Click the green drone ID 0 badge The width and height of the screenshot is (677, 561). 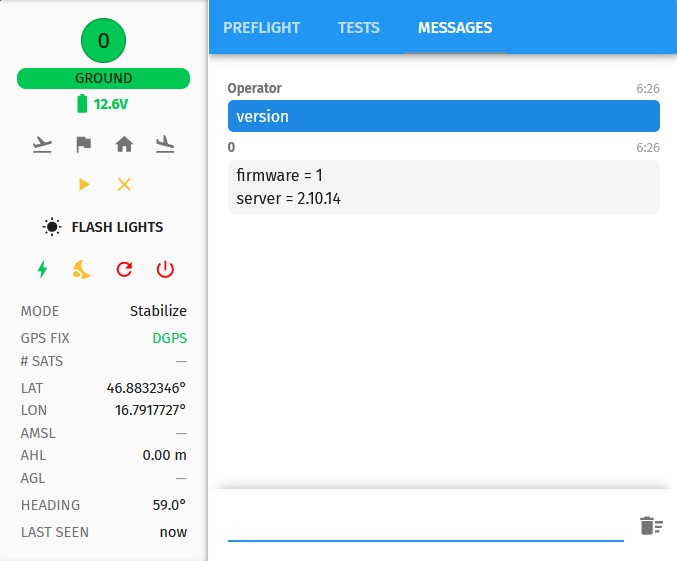click(x=104, y=41)
